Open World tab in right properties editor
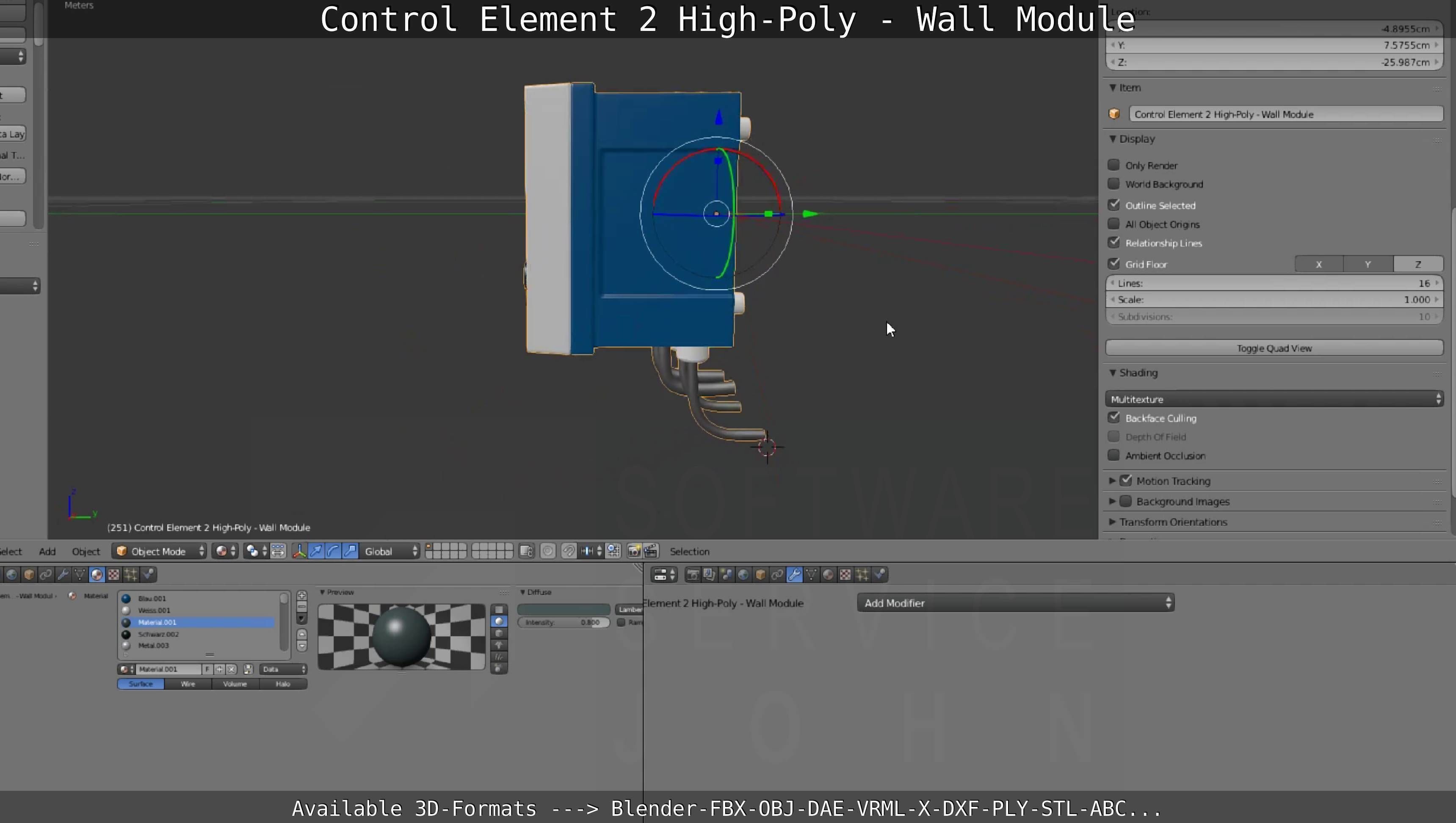 743,575
